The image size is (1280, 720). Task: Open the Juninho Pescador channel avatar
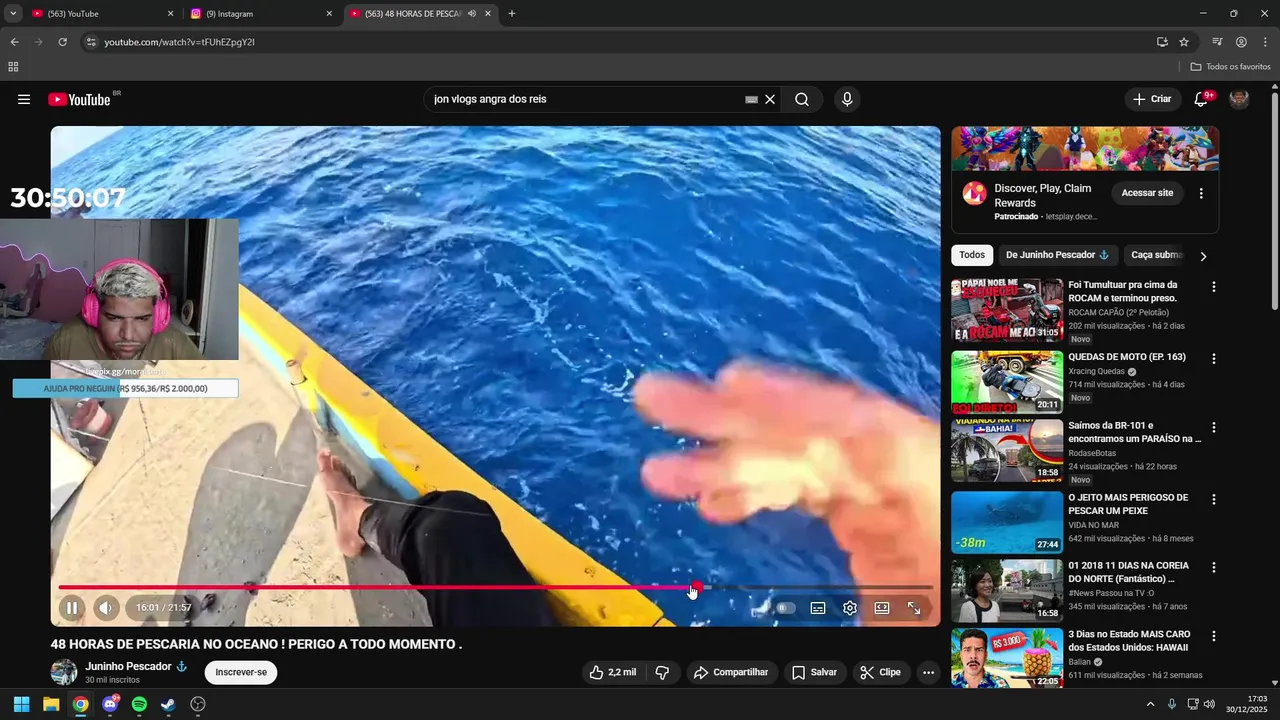(64, 672)
